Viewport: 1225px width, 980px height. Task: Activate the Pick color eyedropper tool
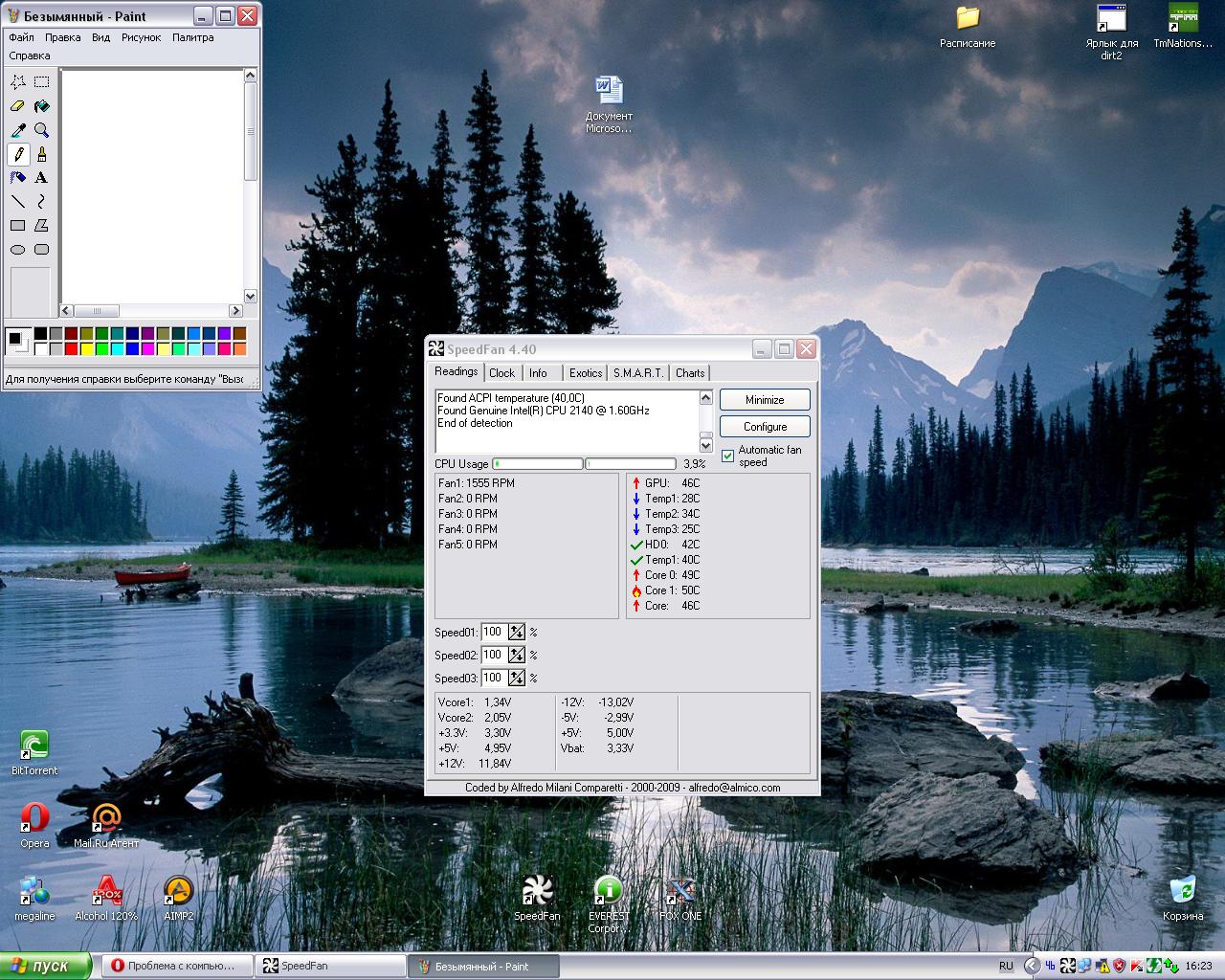pos(17,130)
